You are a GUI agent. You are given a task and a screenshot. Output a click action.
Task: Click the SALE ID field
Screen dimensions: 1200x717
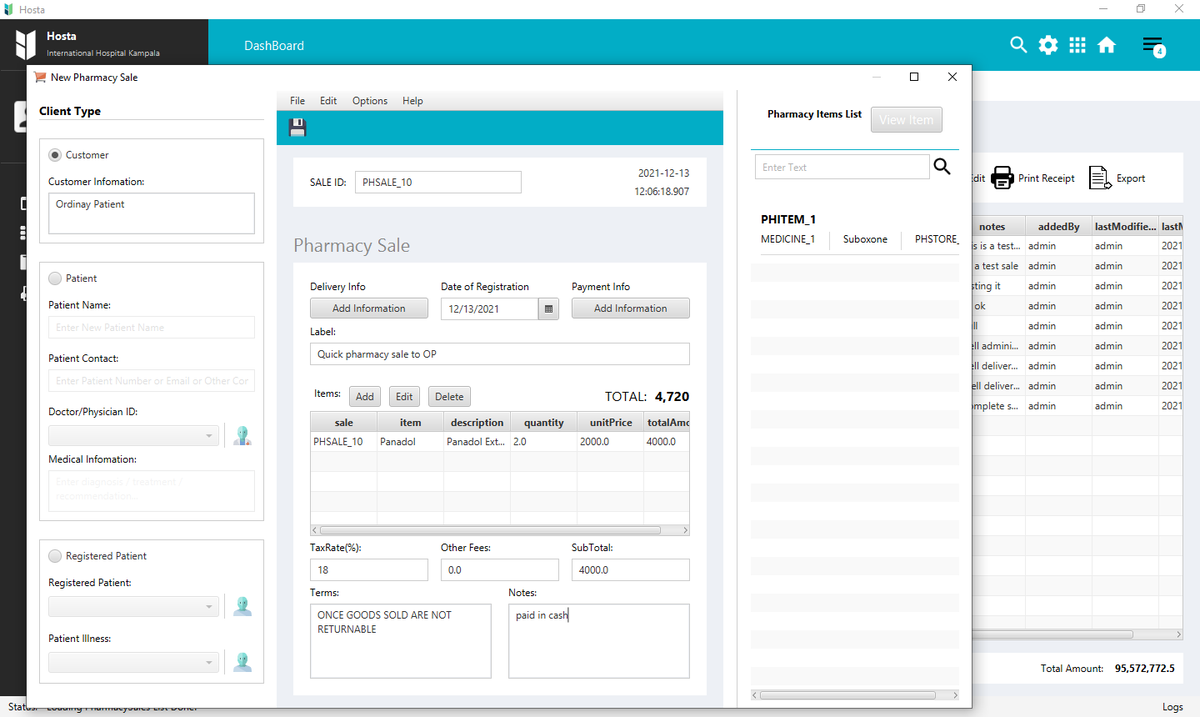438,182
